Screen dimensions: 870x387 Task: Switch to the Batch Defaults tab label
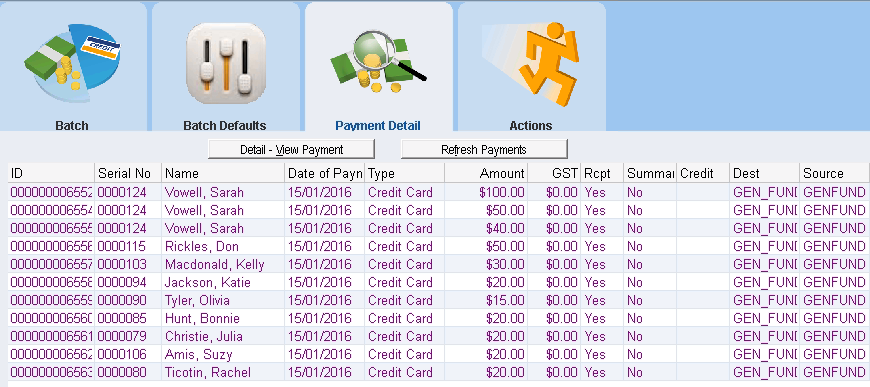click(225, 125)
